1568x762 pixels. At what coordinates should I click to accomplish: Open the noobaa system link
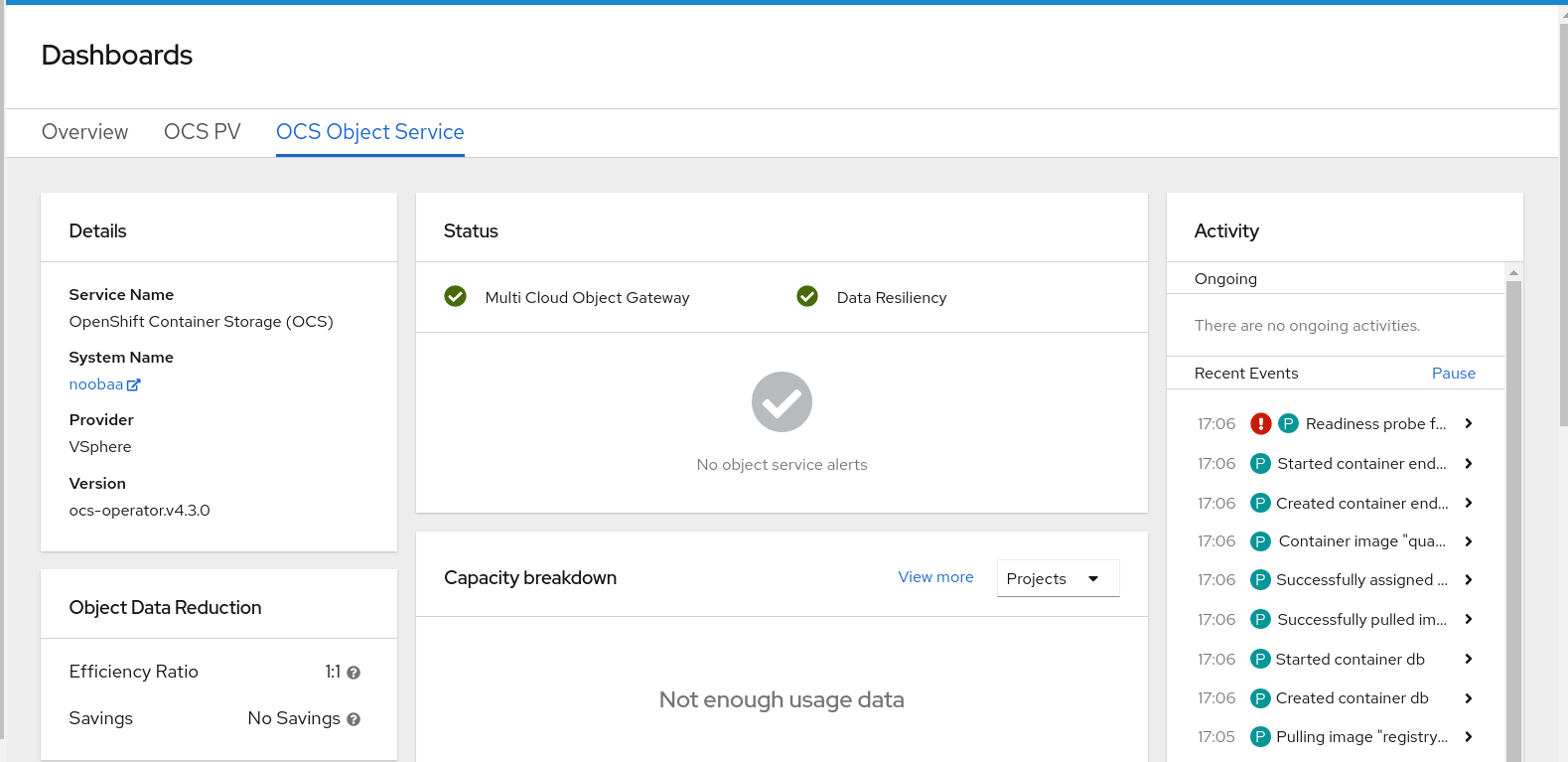(x=96, y=384)
